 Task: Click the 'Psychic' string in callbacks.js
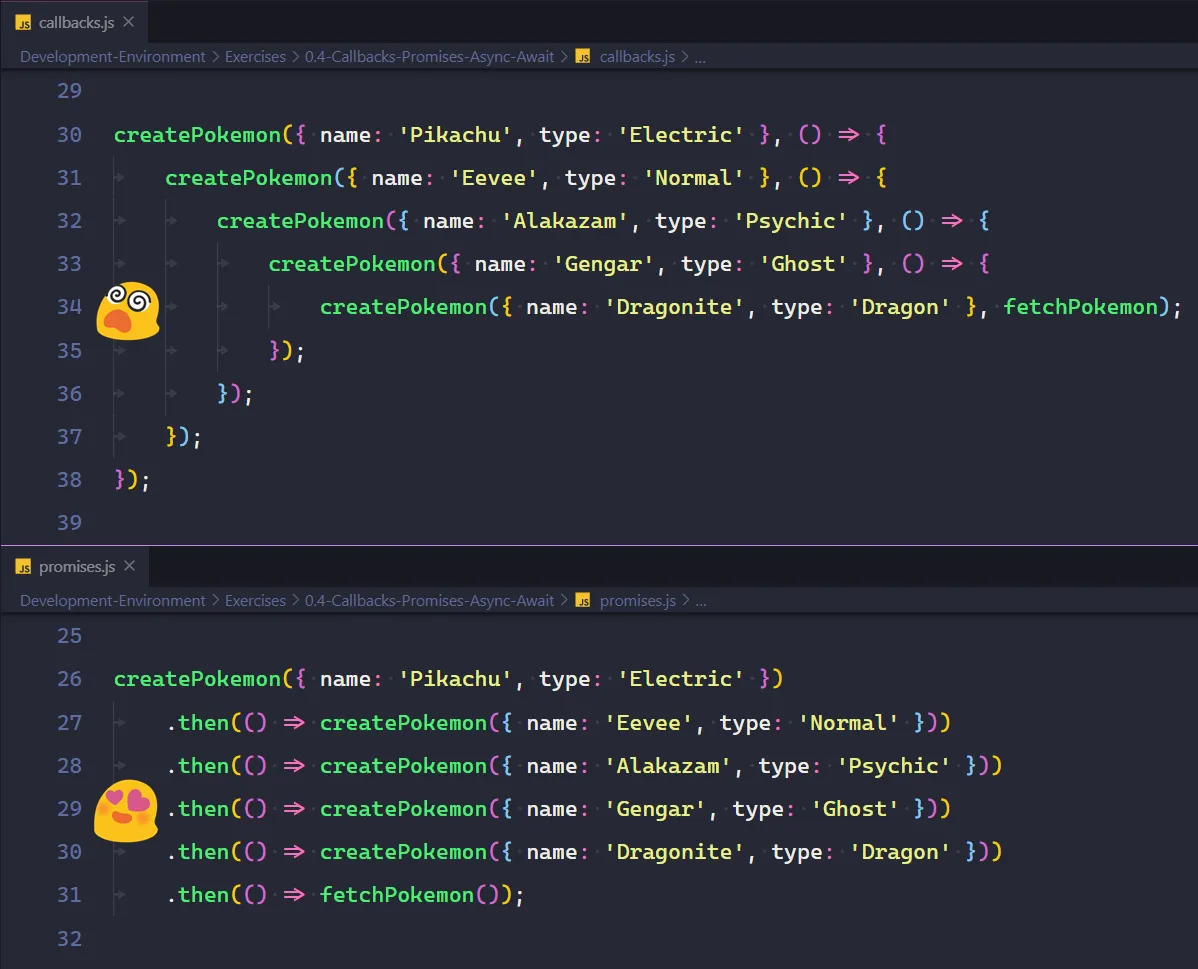790,221
